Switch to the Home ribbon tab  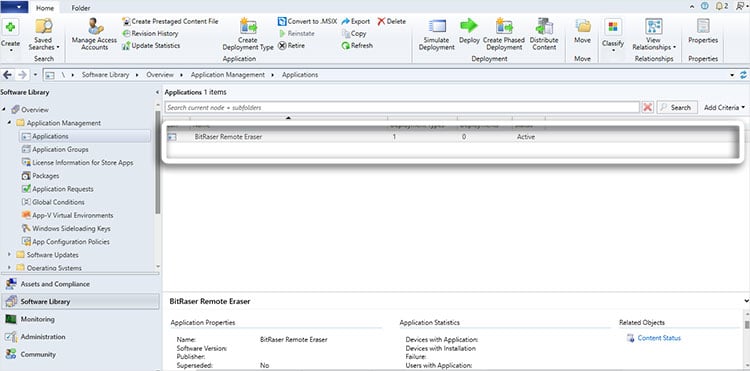click(45, 8)
